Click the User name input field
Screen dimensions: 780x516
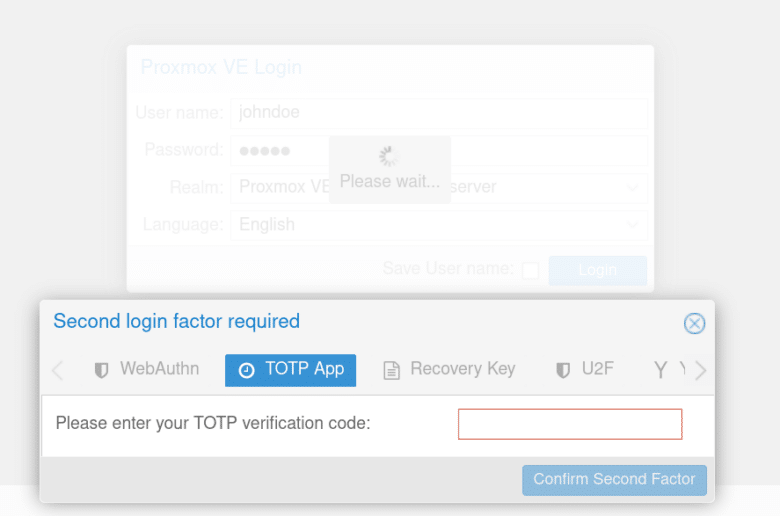click(x=438, y=112)
